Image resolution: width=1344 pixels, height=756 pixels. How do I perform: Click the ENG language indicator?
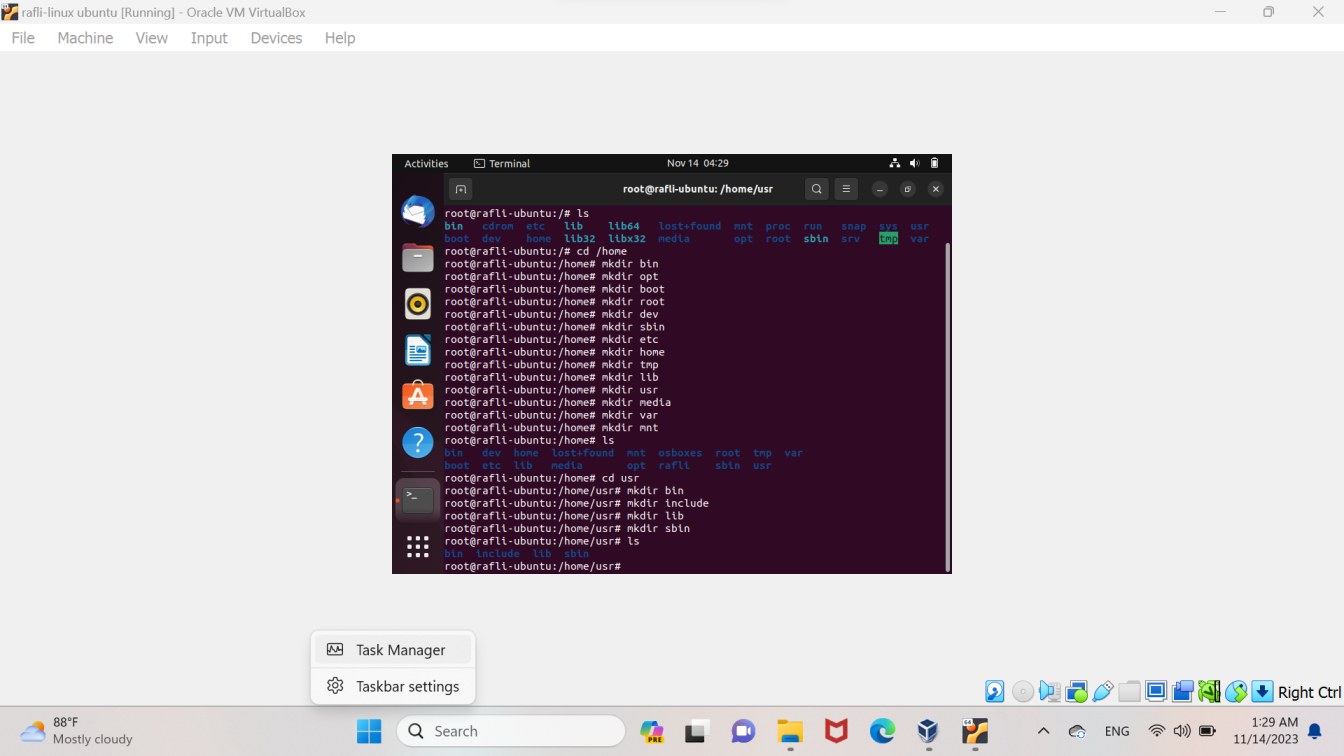click(1117, 731)
